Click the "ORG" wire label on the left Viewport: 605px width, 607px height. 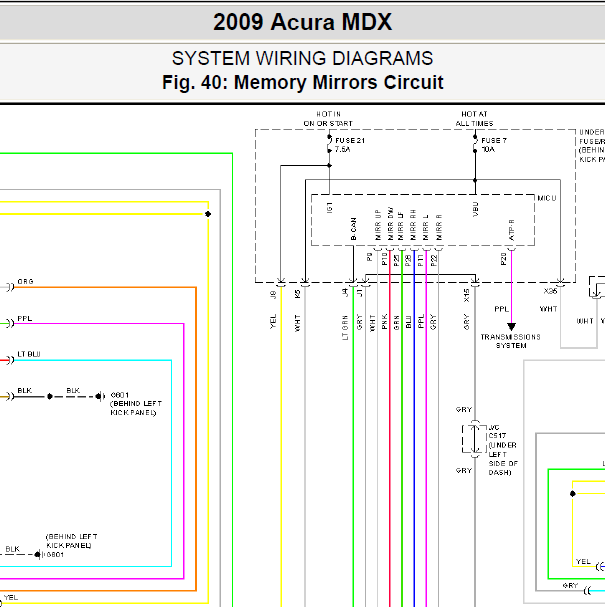25,281
